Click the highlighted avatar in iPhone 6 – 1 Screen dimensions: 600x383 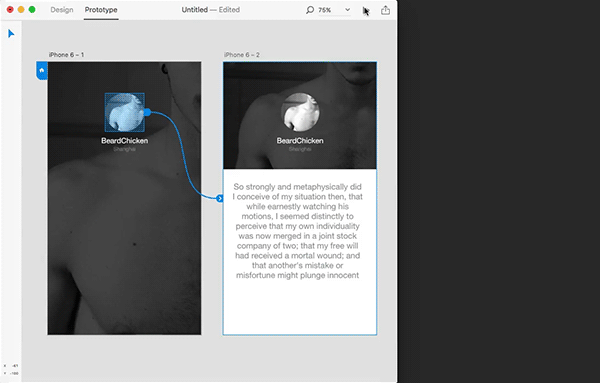point(125,112)
